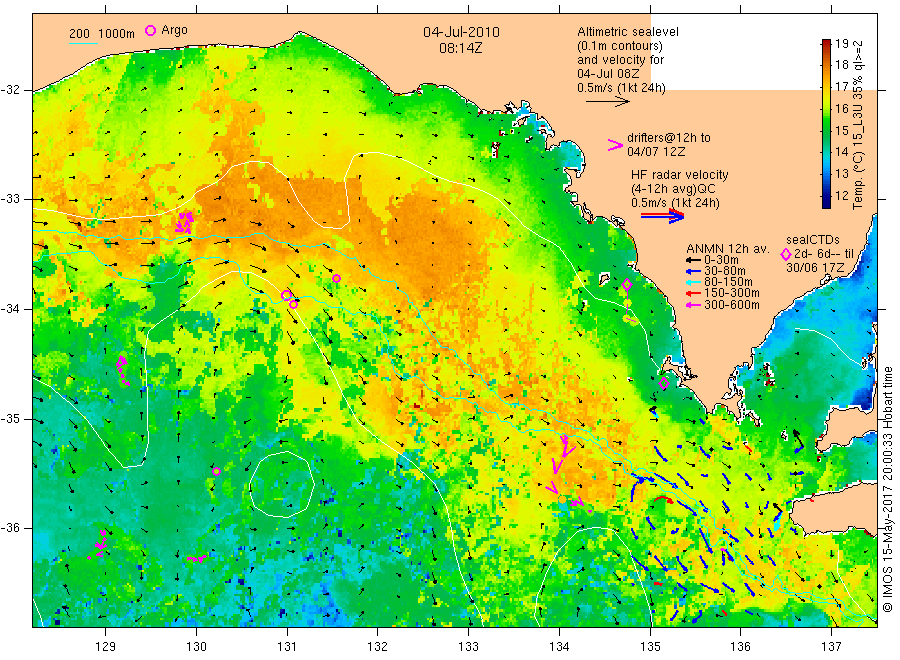Click the colorbar value 19
Image resolution: width=900 pixels, height=660 pixels.
pyautogui.click(x=841, y=44)
